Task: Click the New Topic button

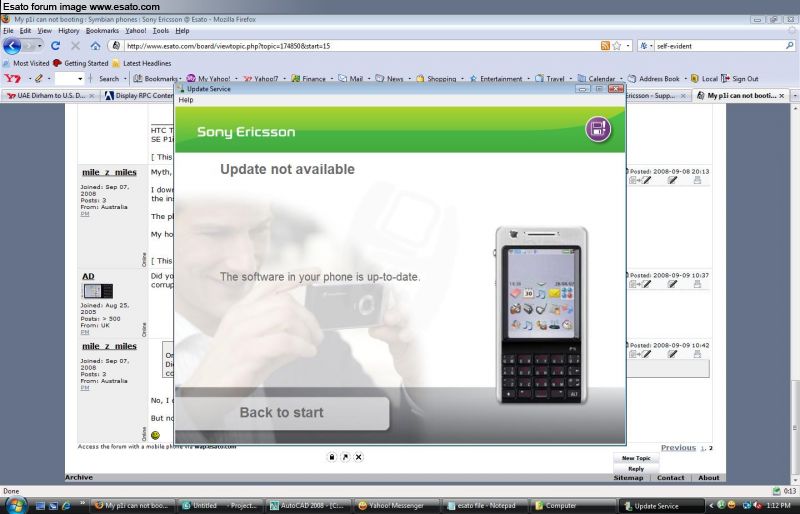Action: [x=636, y=458]
